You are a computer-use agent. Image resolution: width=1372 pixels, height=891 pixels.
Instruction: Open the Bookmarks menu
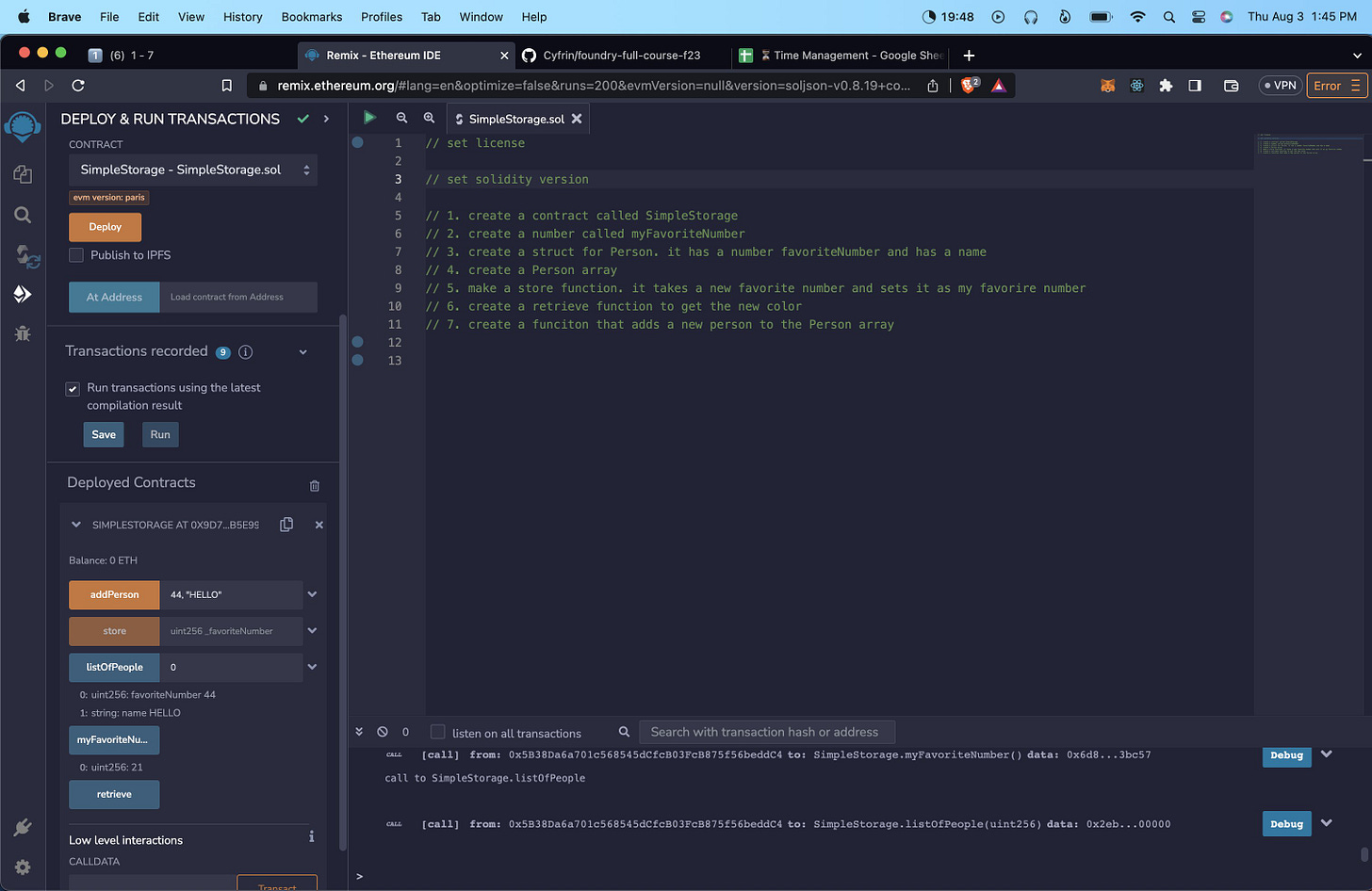pyautogui.click(x=311, y=17)
